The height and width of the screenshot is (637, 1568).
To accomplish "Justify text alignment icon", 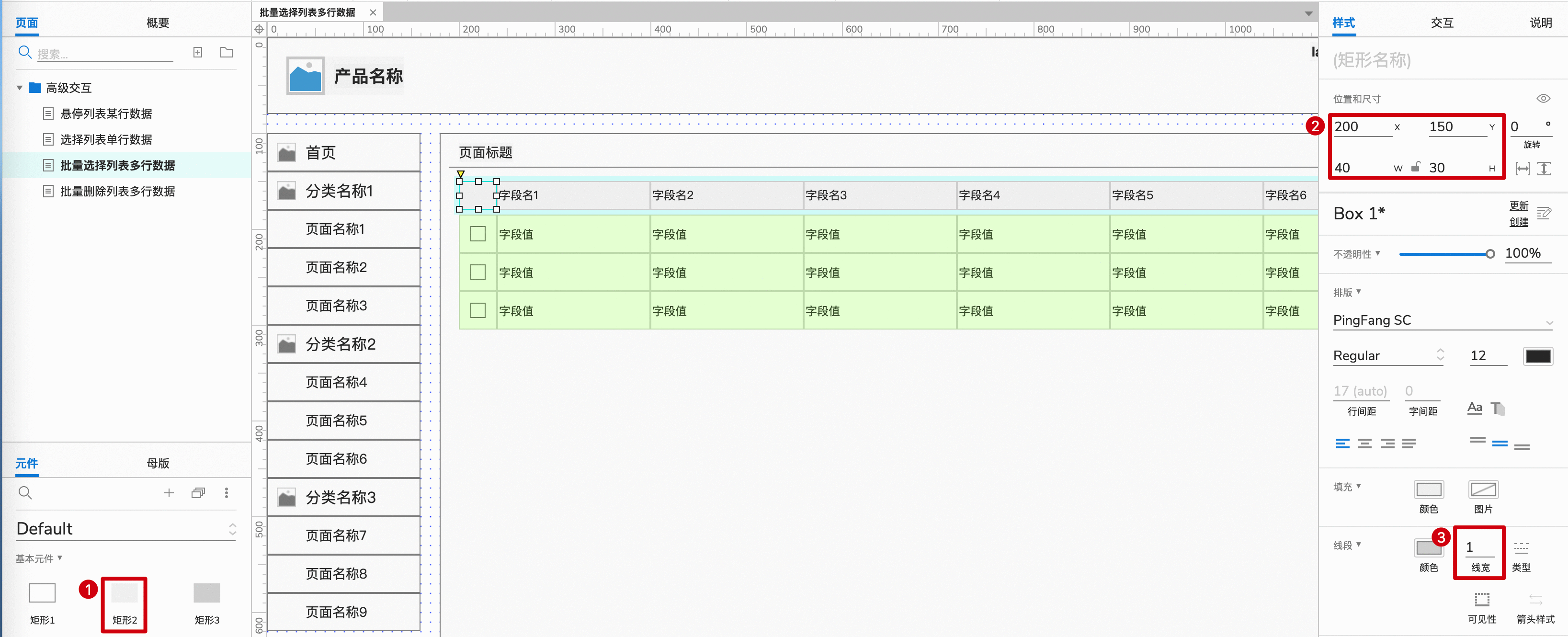I will click(1409, 444).
